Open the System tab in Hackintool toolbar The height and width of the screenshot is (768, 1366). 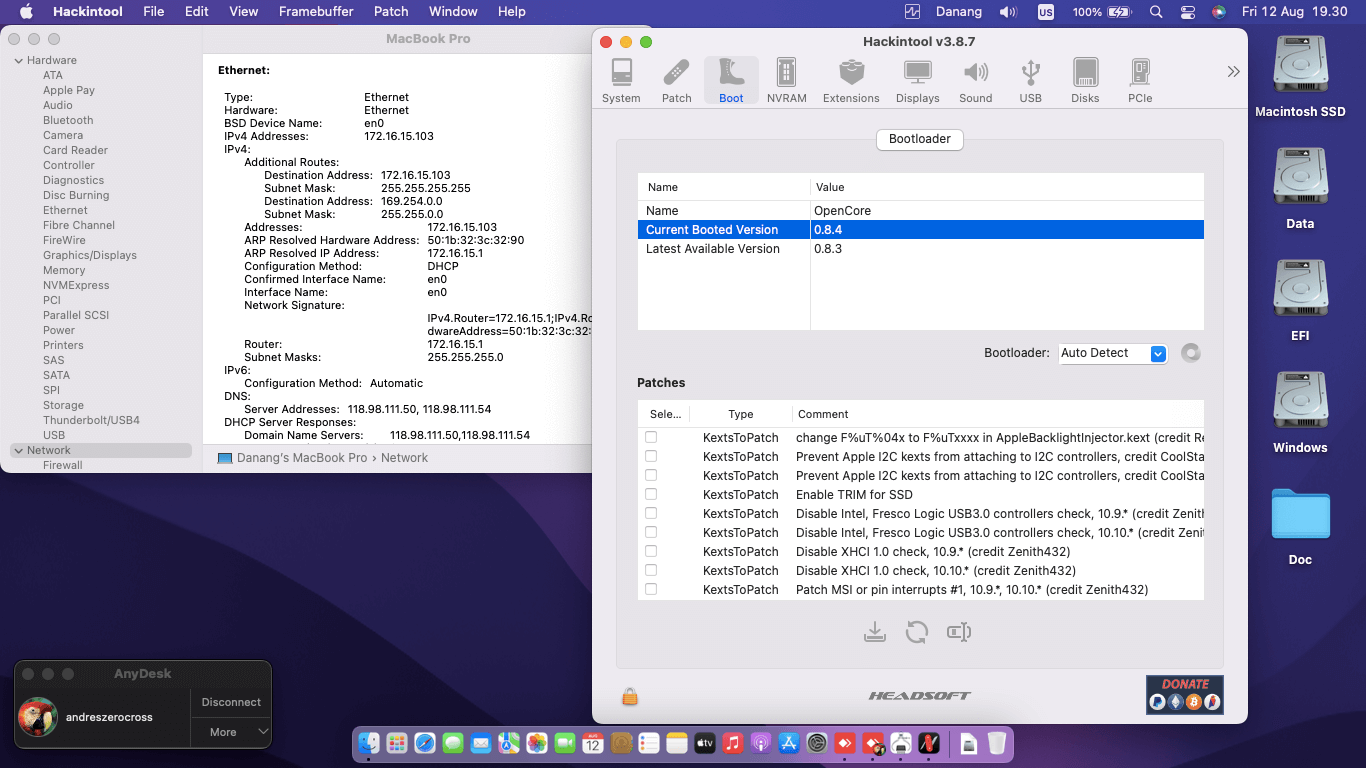click(x=621, y=81)
